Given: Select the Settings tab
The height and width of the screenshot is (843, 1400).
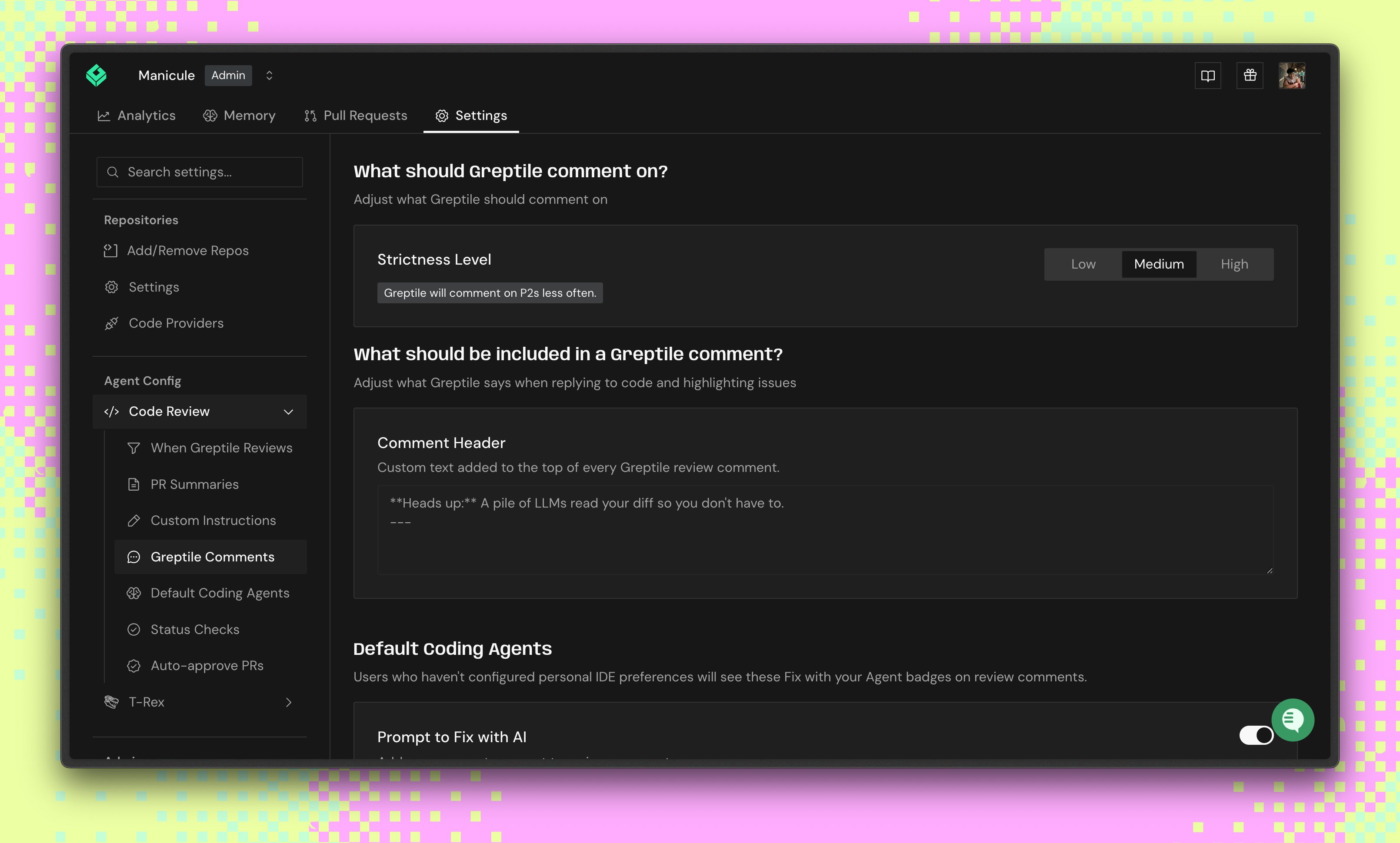Looking at the screenshot, I should point(471,115).
